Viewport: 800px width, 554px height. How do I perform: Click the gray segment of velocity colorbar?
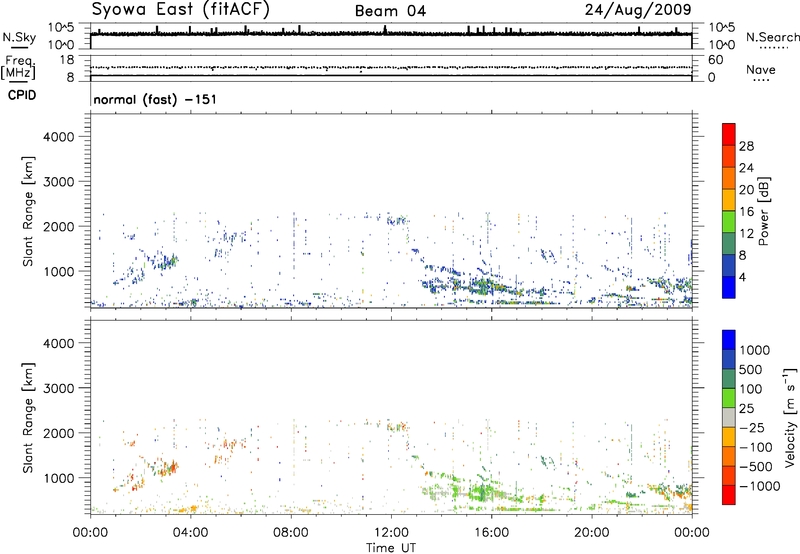(729, 418)
